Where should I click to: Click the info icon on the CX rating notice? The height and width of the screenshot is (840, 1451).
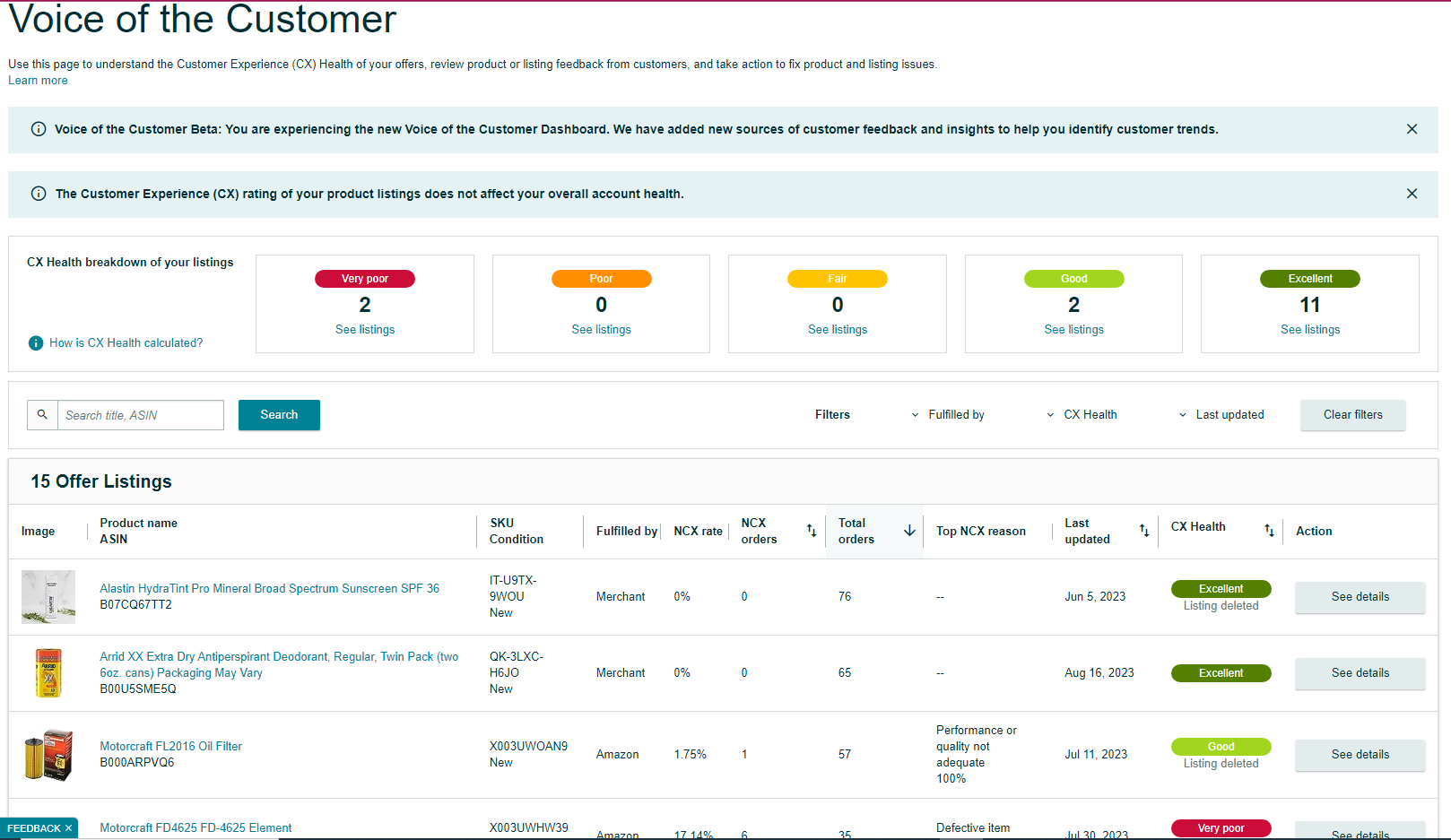pyautogui.click(x=39, y=194)
